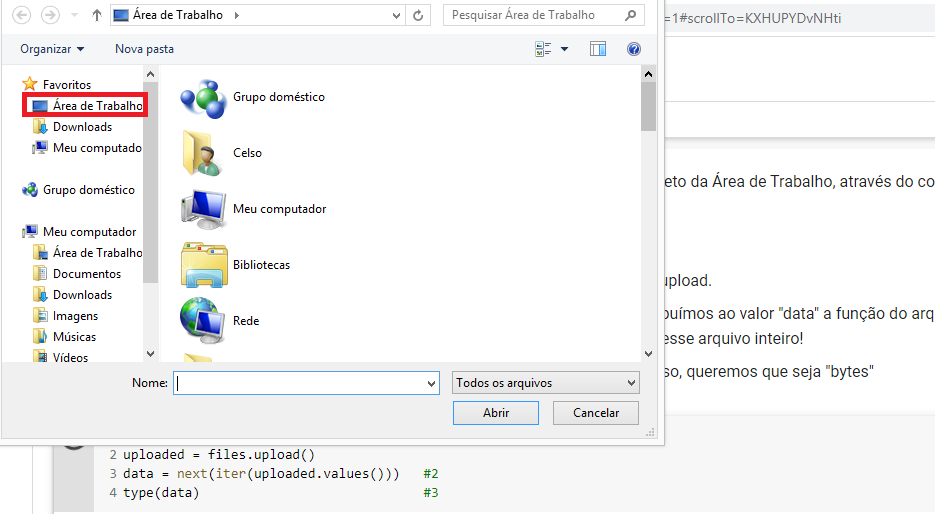Click navigation pane scroll up arrow

(x=150, y=75)
